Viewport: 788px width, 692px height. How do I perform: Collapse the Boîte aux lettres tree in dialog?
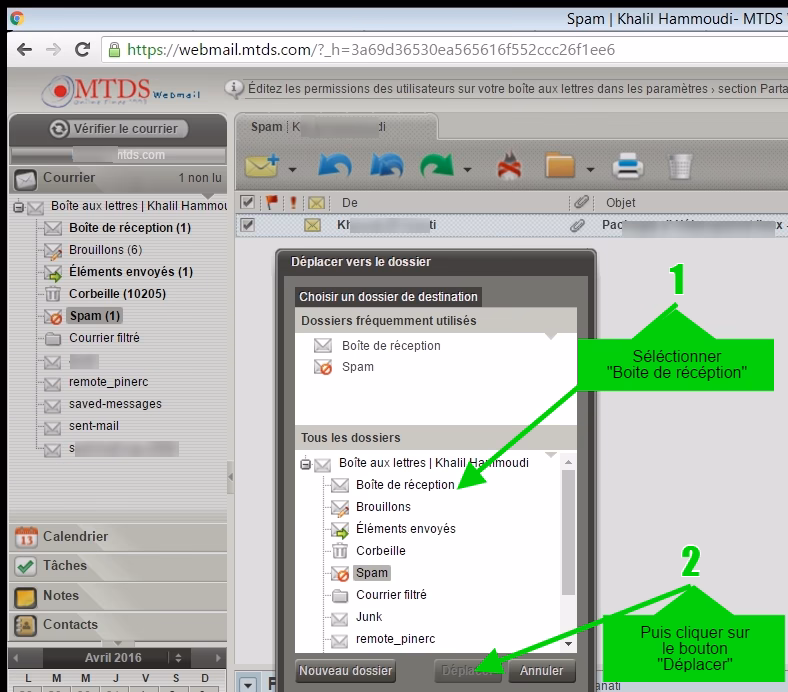pyautogui.click(x=304, y=464)
